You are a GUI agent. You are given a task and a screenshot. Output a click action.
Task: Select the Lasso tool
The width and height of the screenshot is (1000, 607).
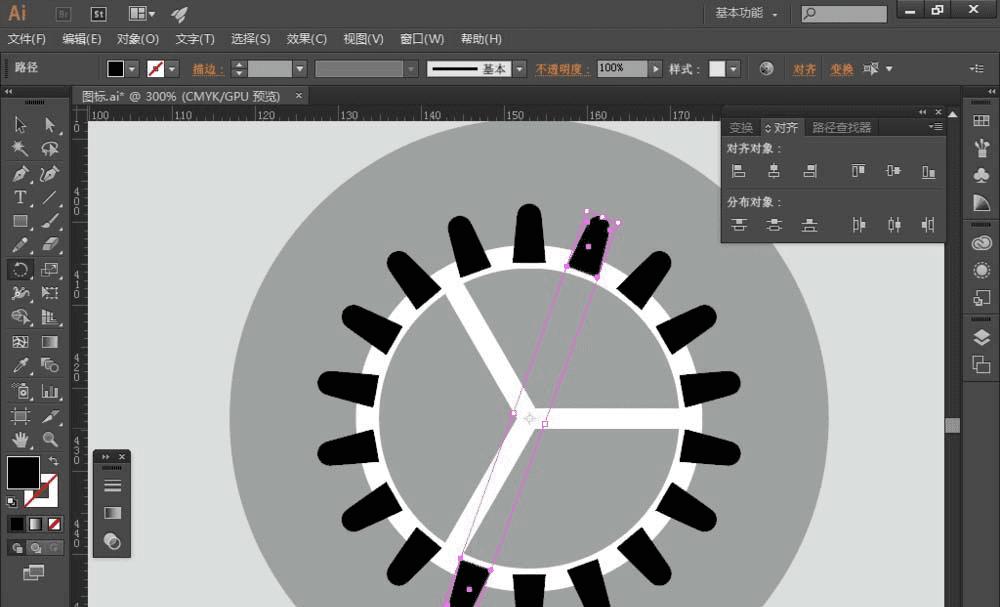click(x=50, y=149)
